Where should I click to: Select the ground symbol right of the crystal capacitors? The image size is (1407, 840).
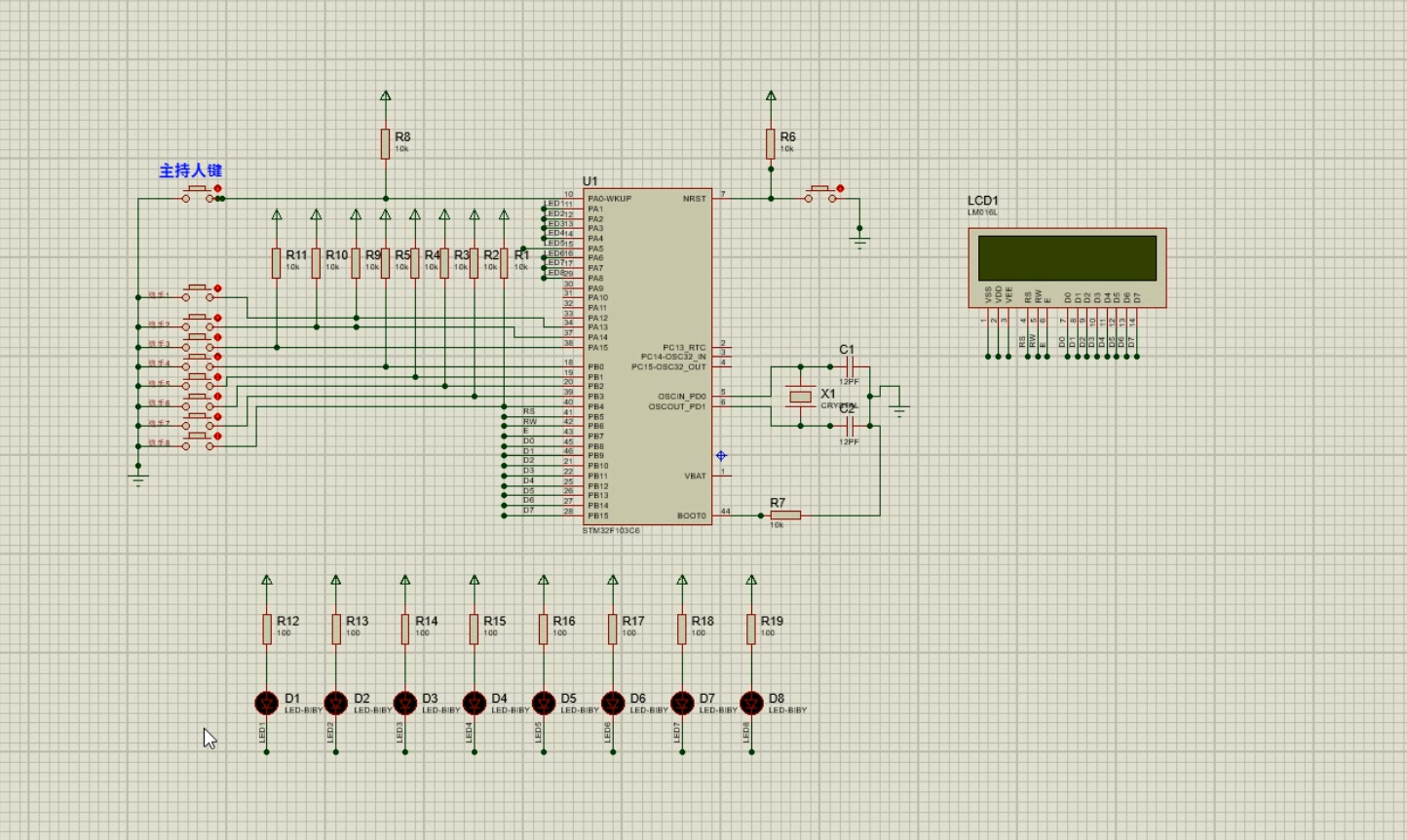(899, 409)
